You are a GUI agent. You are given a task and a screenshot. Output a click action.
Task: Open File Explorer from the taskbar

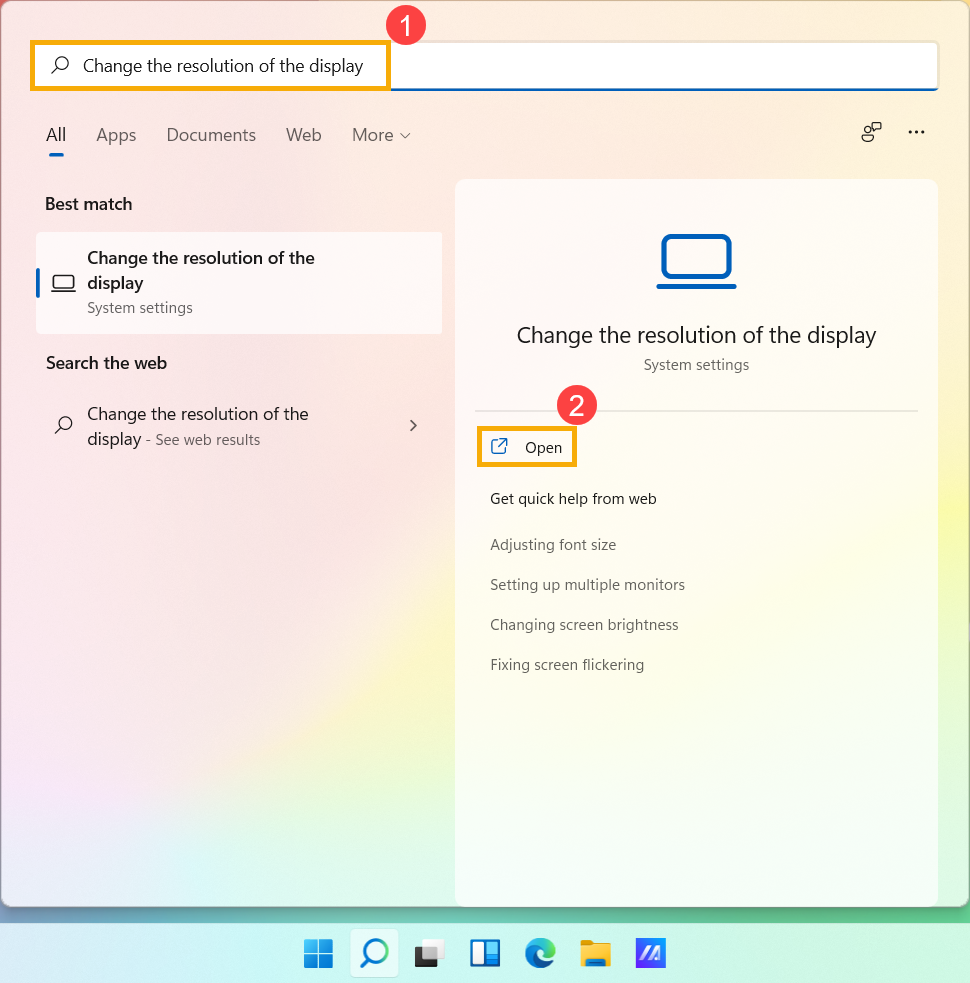(595, 953)
